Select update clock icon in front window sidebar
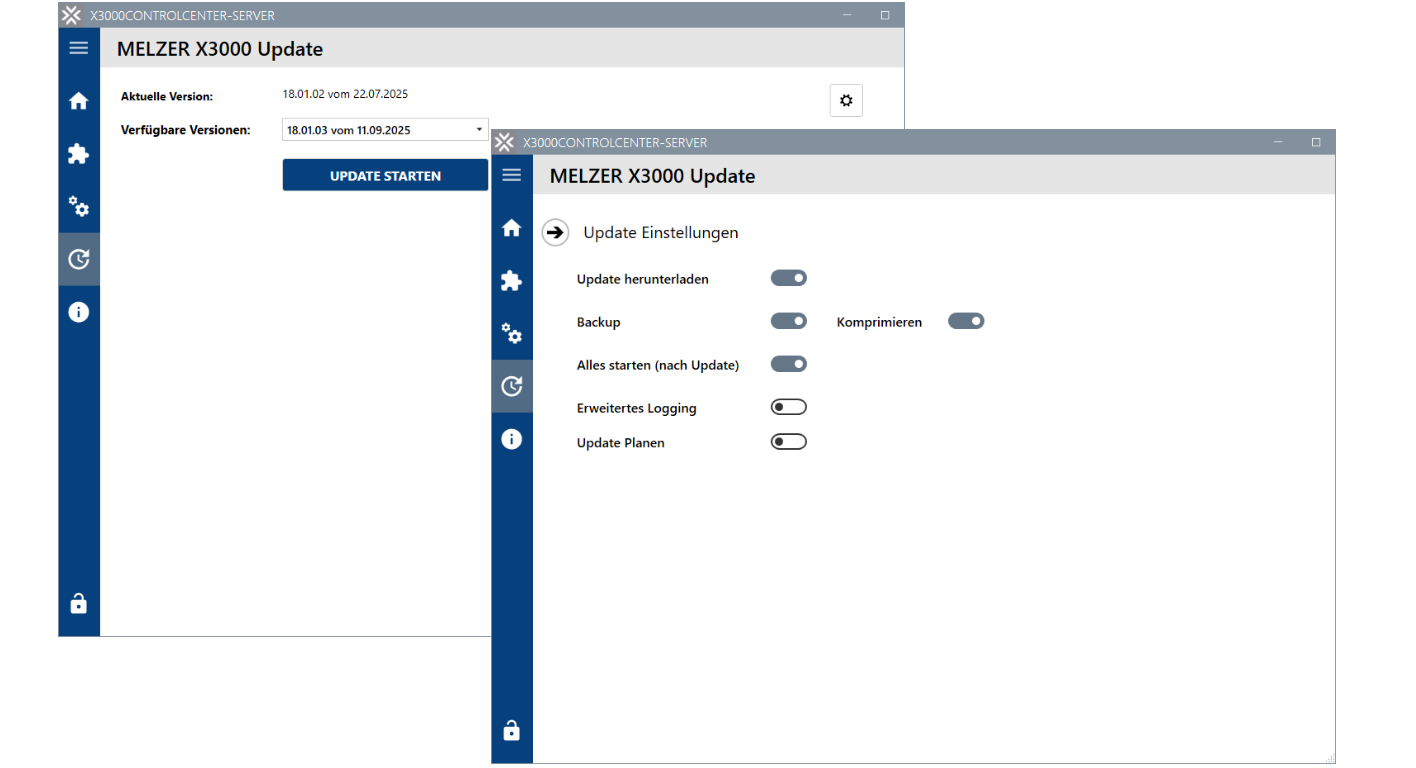 tap(511, 386)
